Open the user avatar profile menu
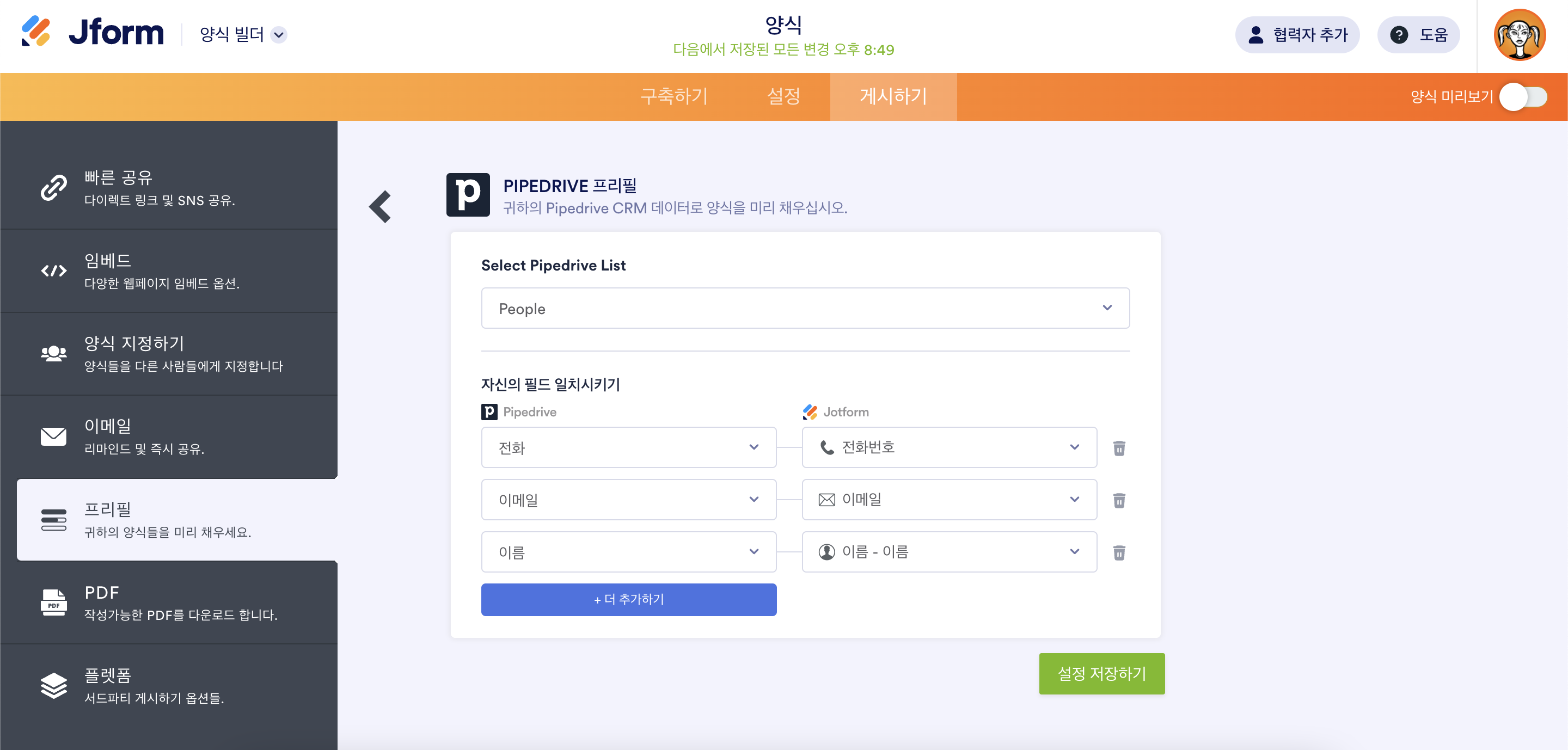The width and height of the screenshot is (1568, 750). click(1520, 35)
